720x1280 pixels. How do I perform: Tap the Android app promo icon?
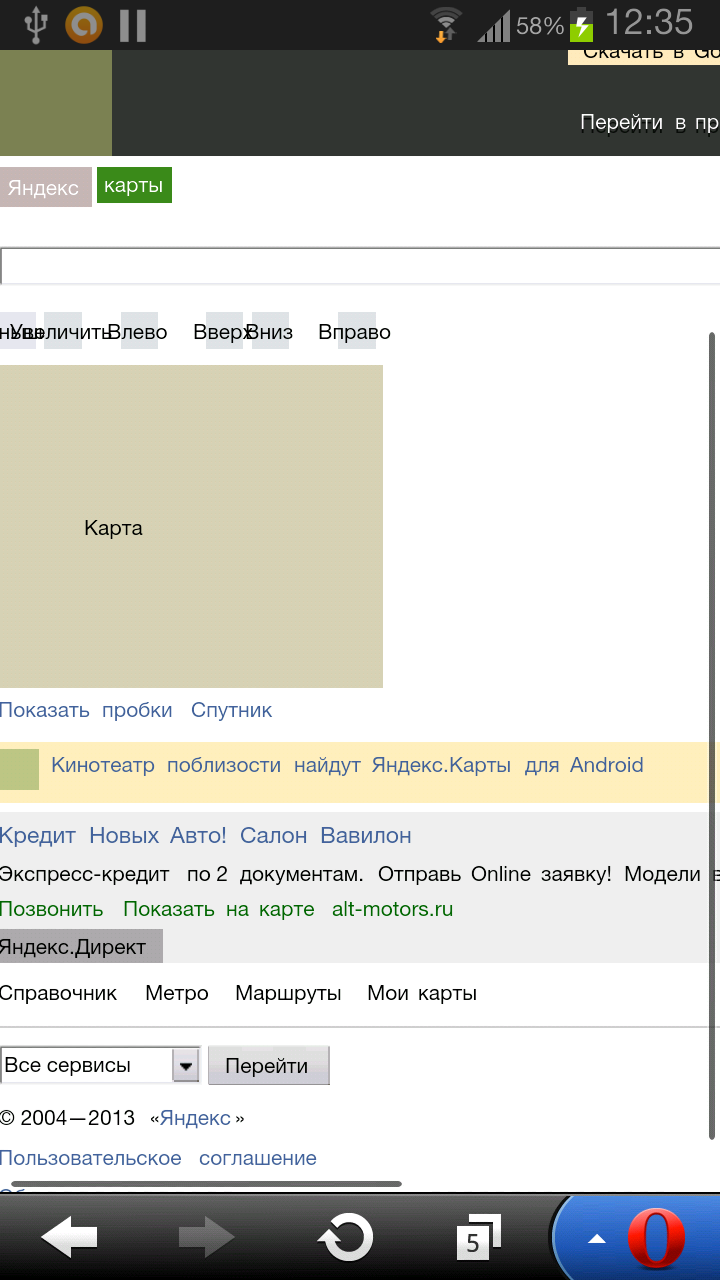(19, 769)
